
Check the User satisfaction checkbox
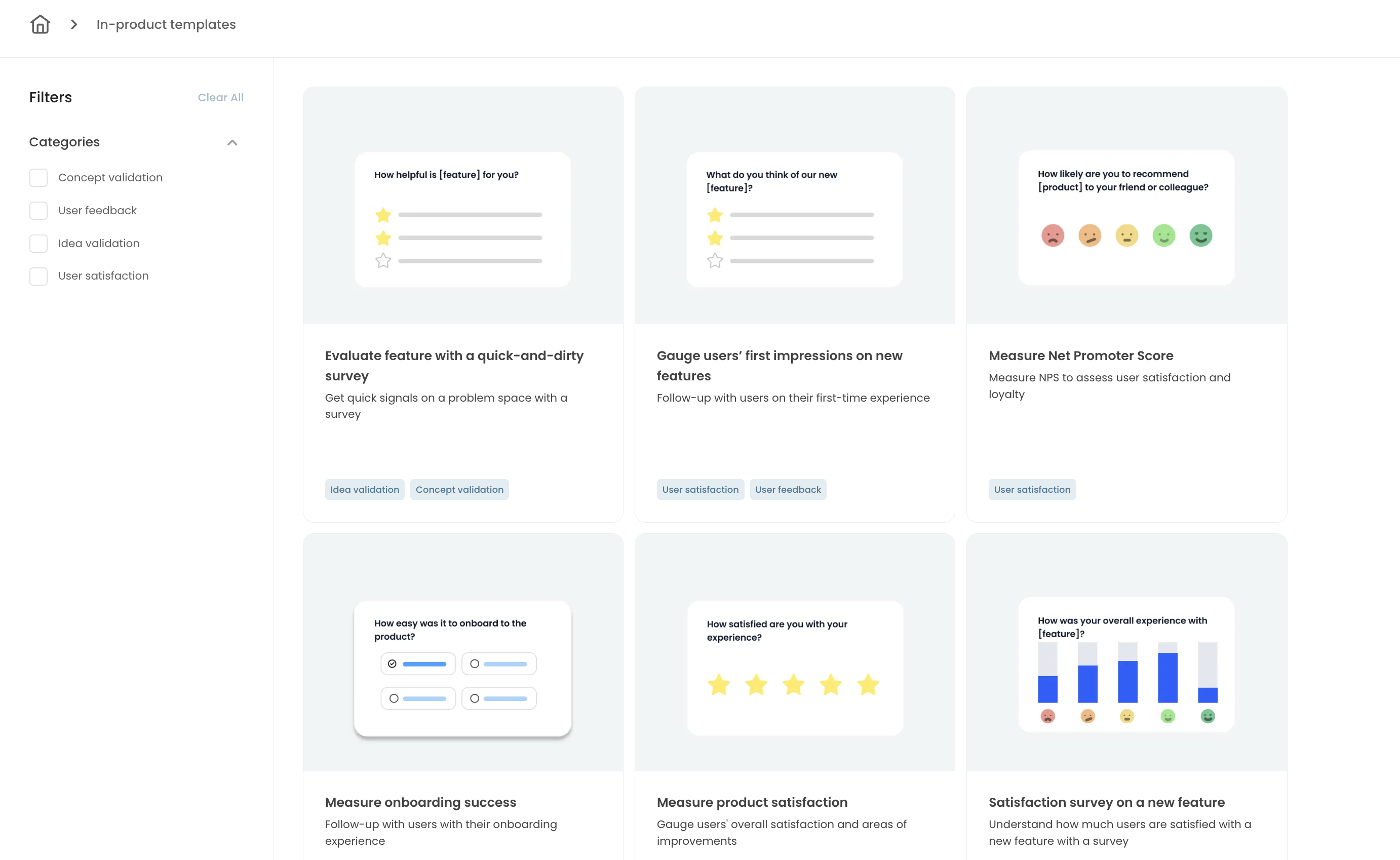point(38,276)
